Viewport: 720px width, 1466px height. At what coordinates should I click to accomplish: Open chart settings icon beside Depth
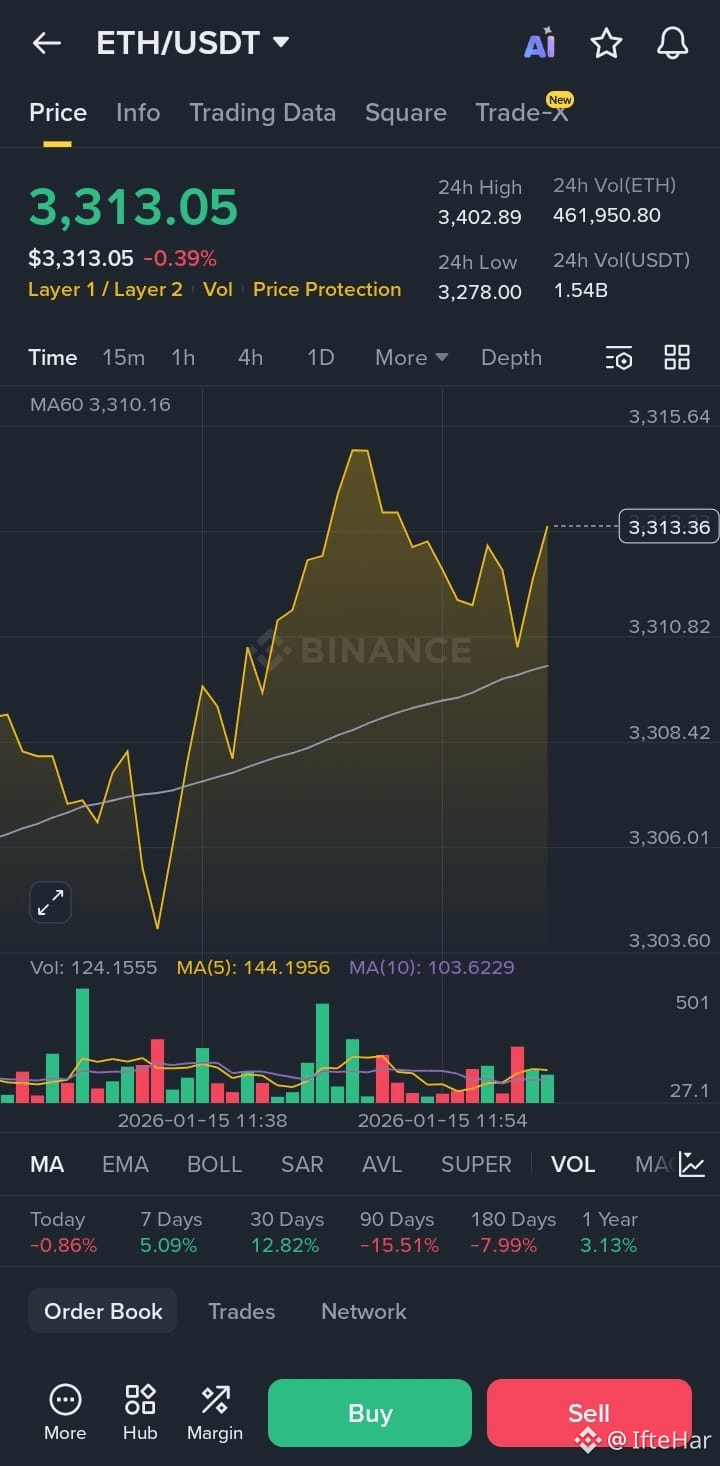click(619, 358)
